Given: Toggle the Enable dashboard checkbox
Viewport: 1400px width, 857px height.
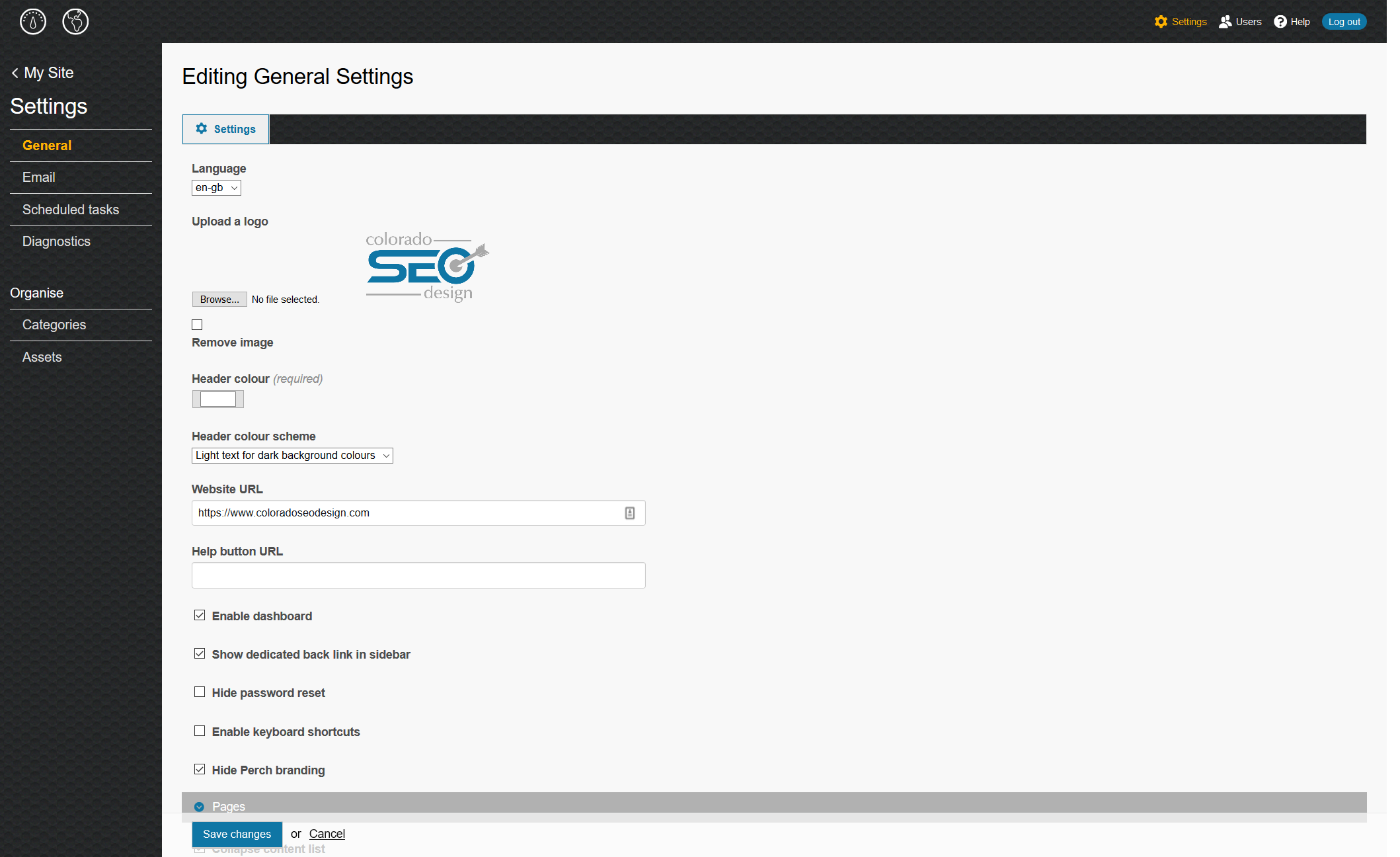Looking at the screenshot, I should [198, 615].
